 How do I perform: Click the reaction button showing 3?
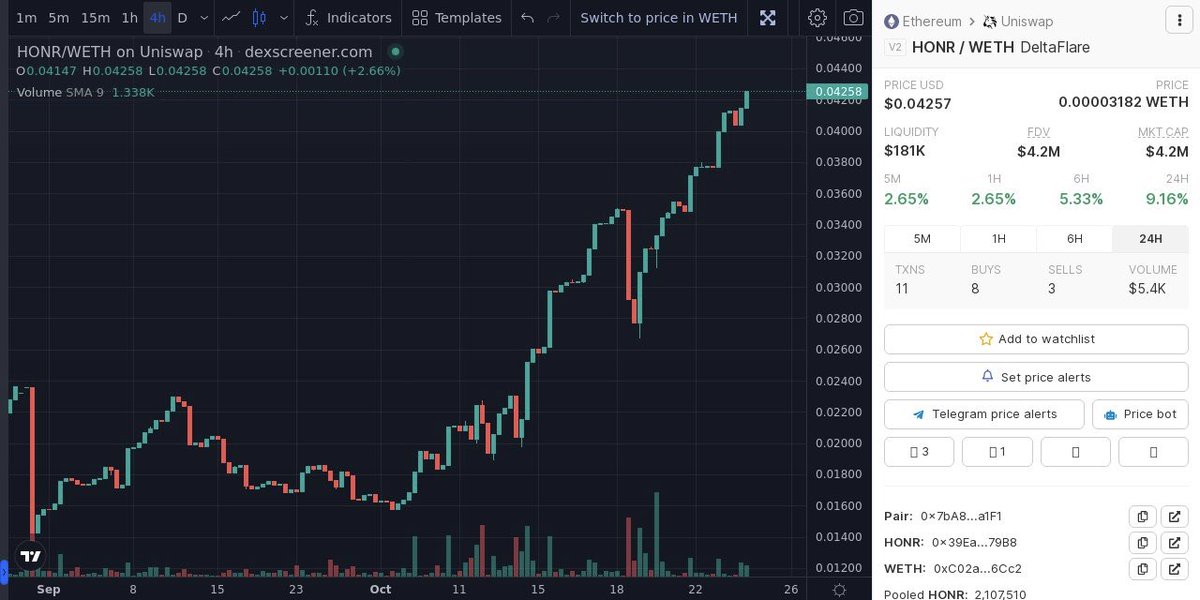point(919,452)
